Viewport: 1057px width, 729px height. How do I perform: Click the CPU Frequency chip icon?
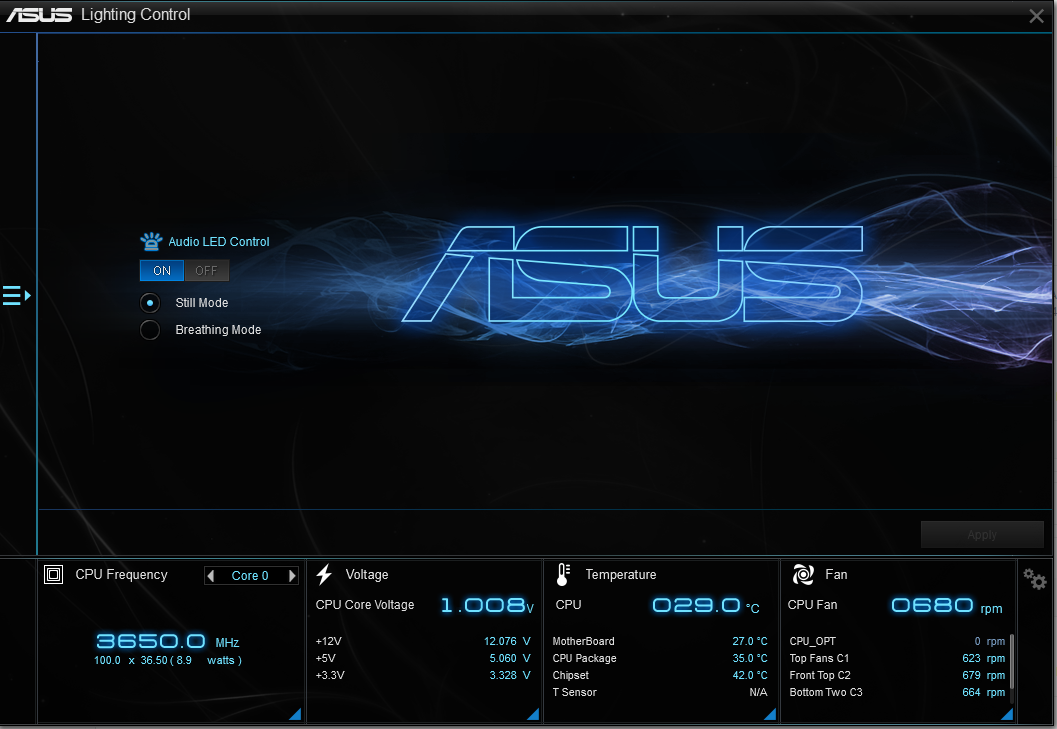click(x=53, y=575)
